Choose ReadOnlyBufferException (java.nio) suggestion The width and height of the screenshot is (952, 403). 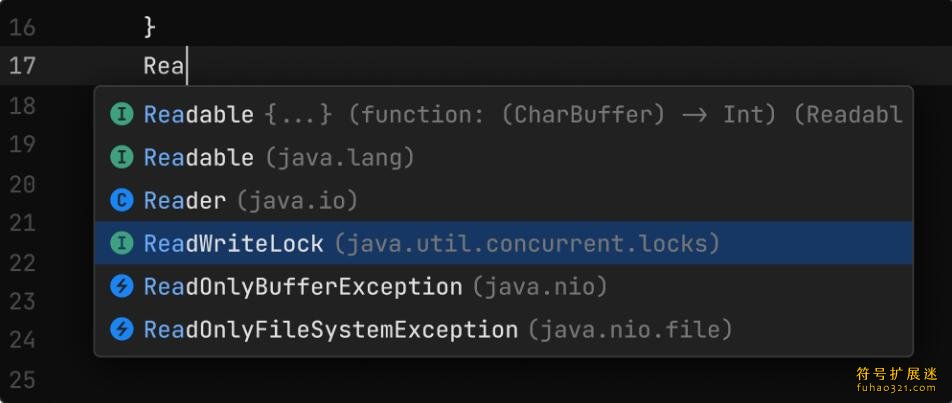503,286
